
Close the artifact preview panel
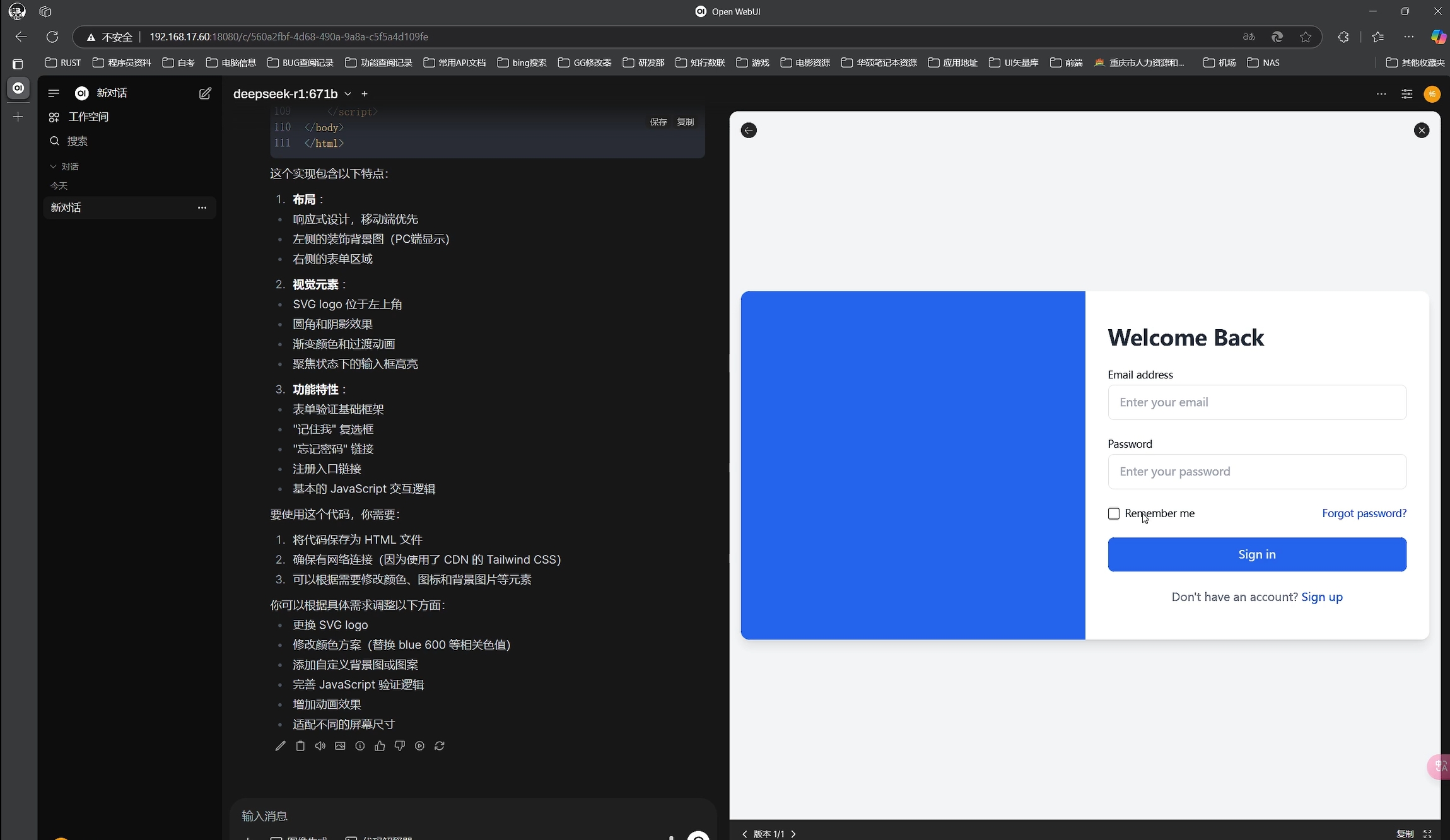click(x=1422, y=131)
